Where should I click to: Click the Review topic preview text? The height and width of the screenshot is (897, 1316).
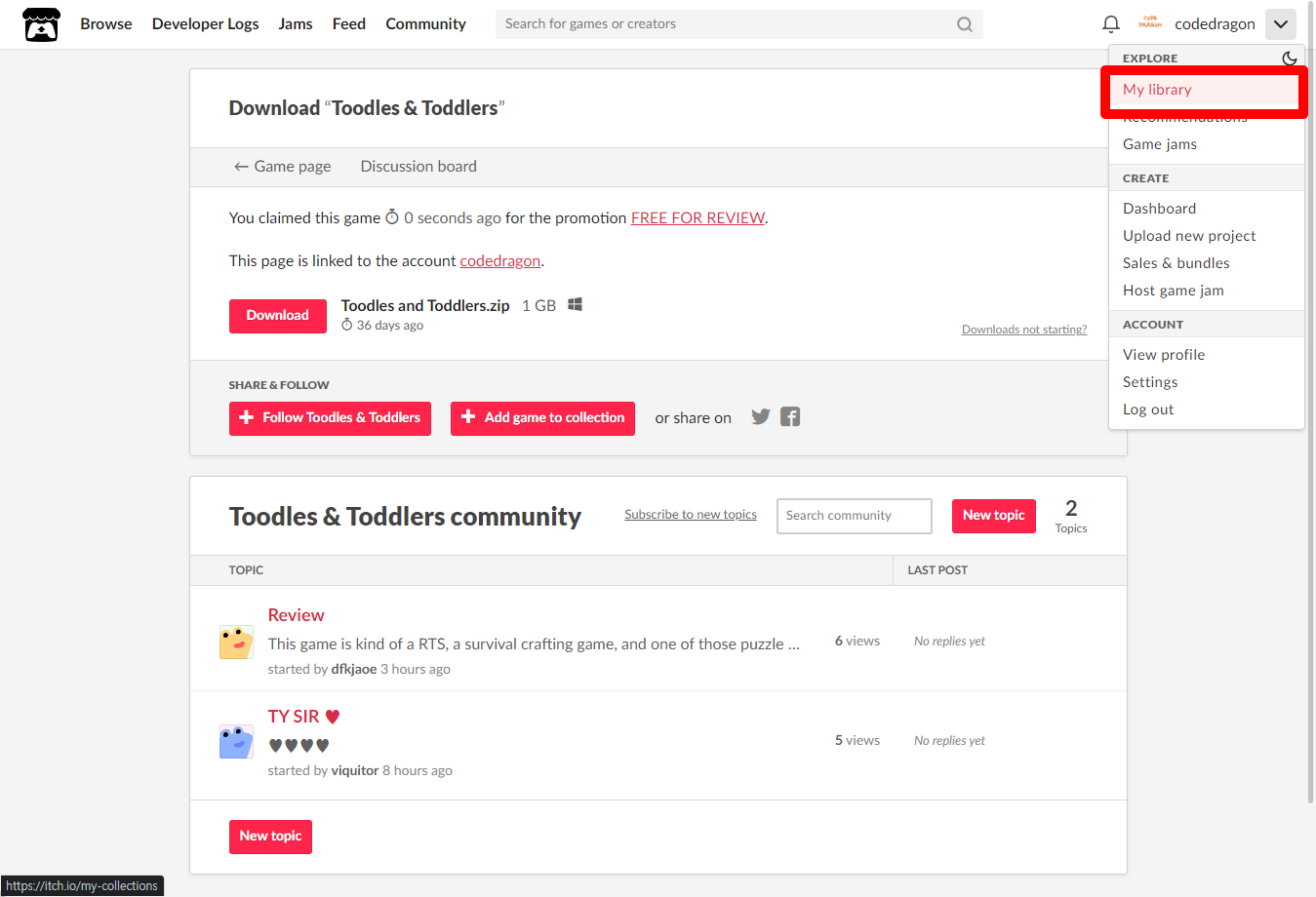coord(534,644)
